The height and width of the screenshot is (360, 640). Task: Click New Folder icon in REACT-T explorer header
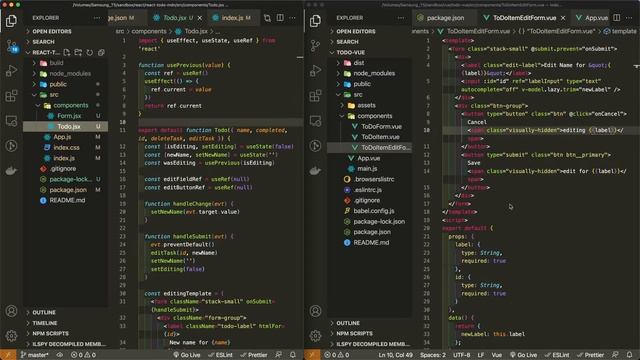pos(78,52)
